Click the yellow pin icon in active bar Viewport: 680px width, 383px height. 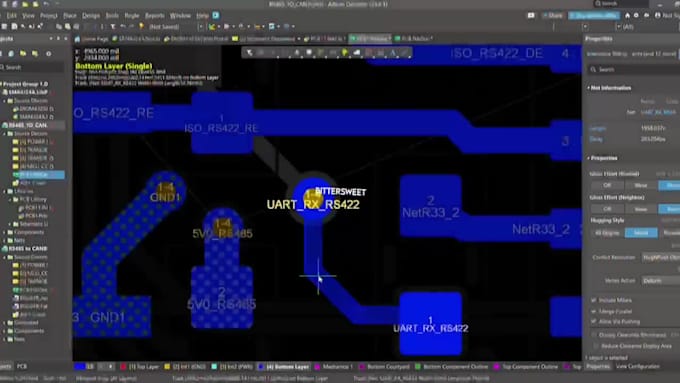pyautogui.click(x=344, y=53)
